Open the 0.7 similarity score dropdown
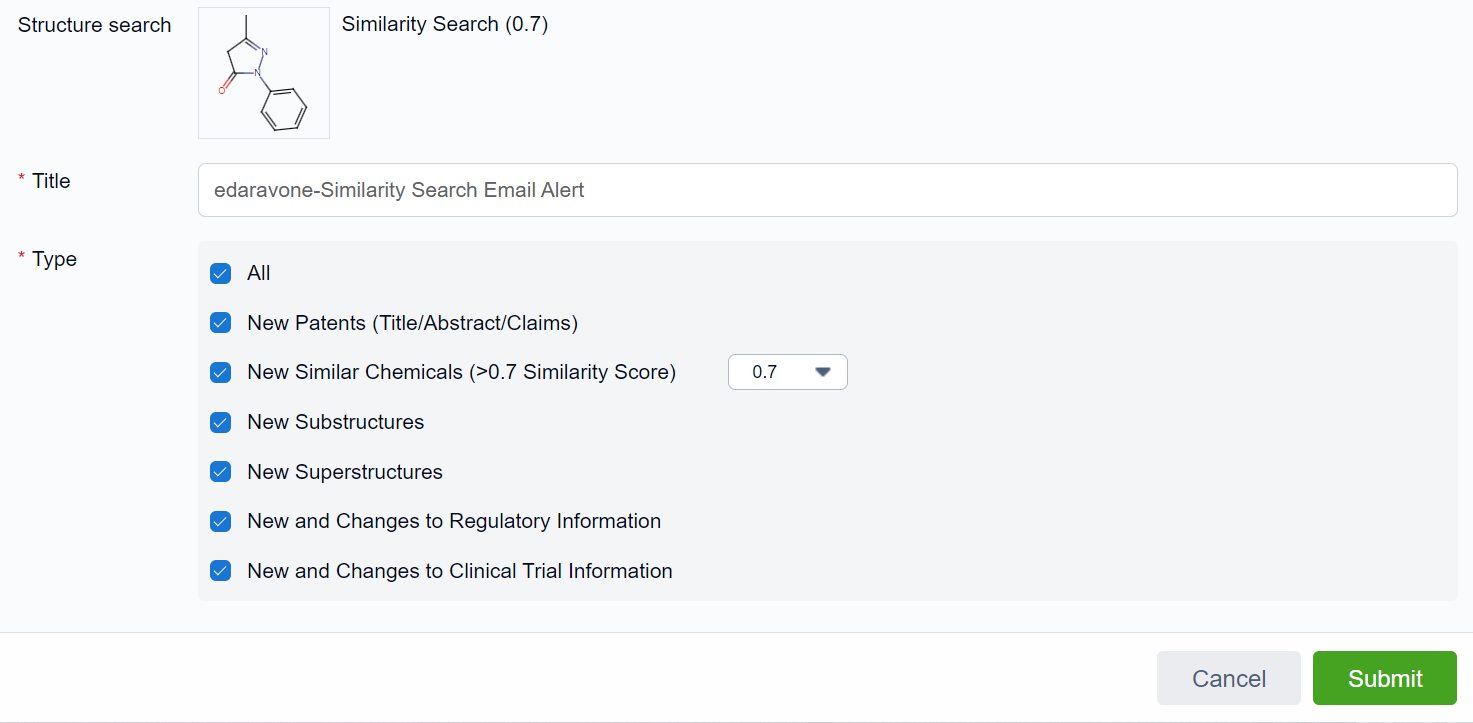The width and height of the screenshot is (1473, 723). [x=786, y=372]
